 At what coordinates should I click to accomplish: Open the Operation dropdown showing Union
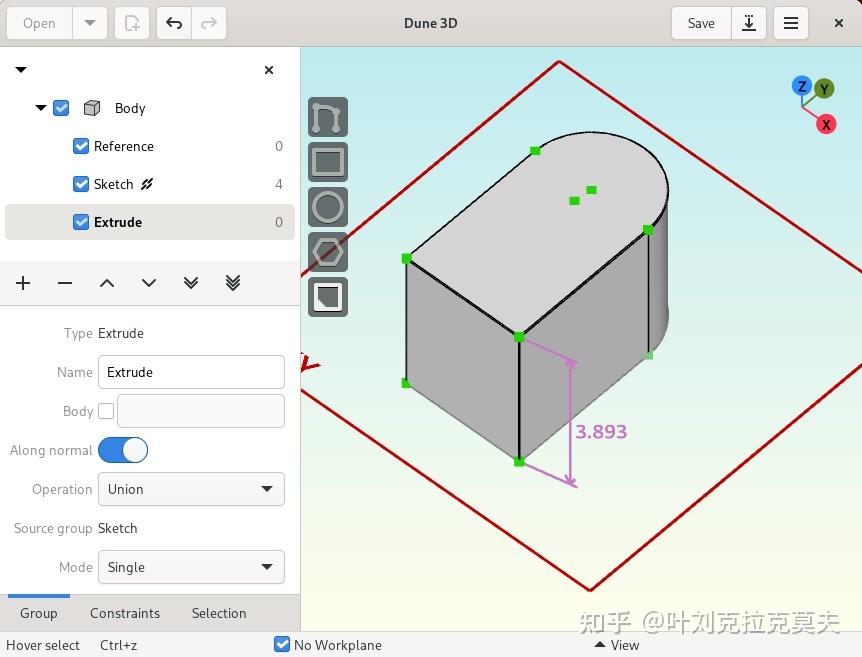tap(191, 489)
